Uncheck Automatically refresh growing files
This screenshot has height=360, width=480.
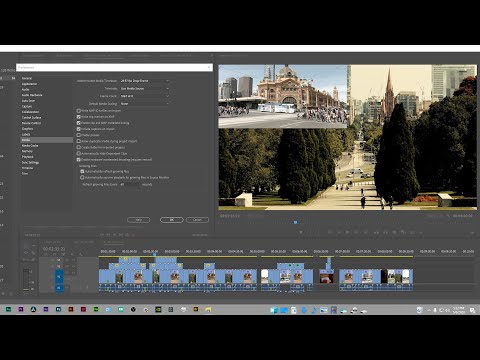click(x=82, y=171)
